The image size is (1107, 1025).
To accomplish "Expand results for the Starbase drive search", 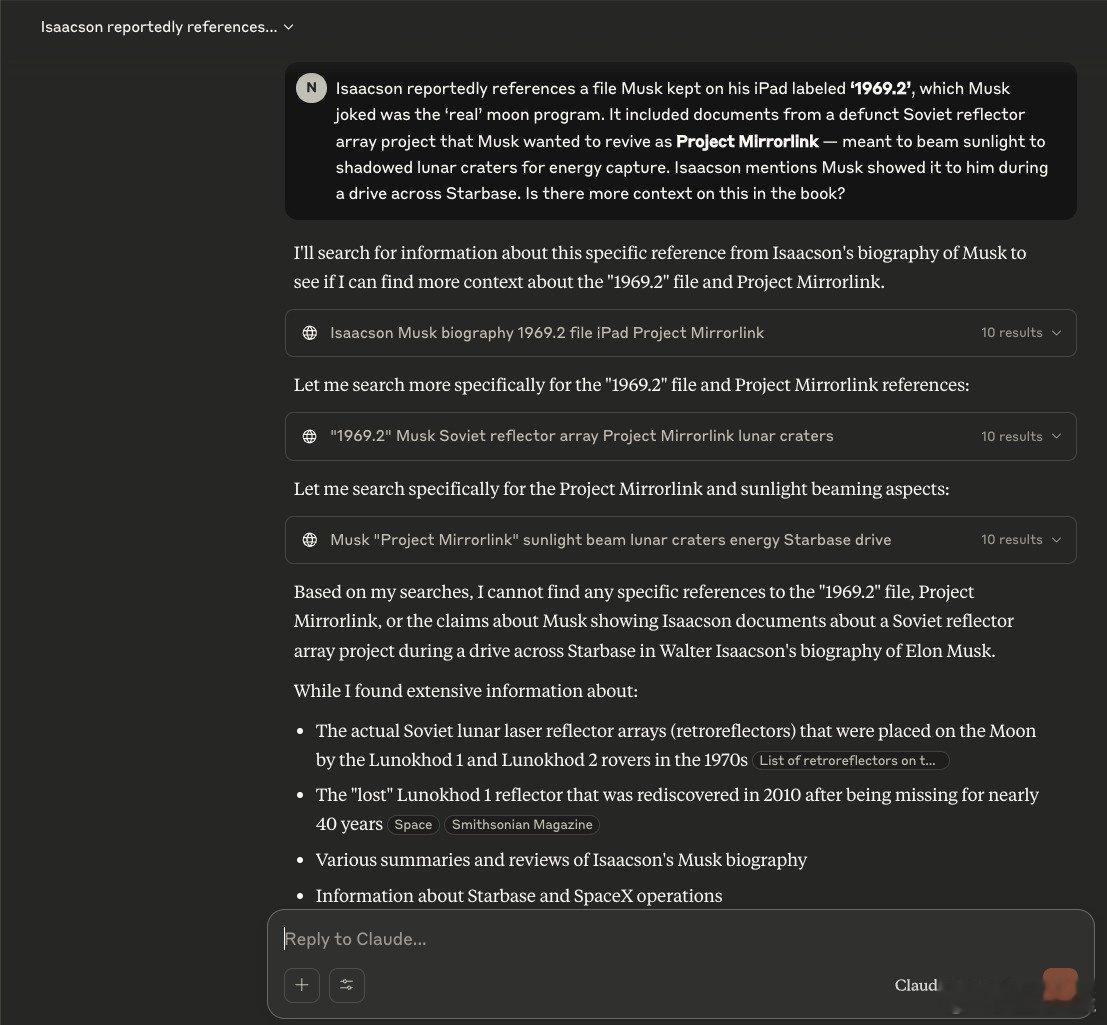I will click(x=1057, y=540).
